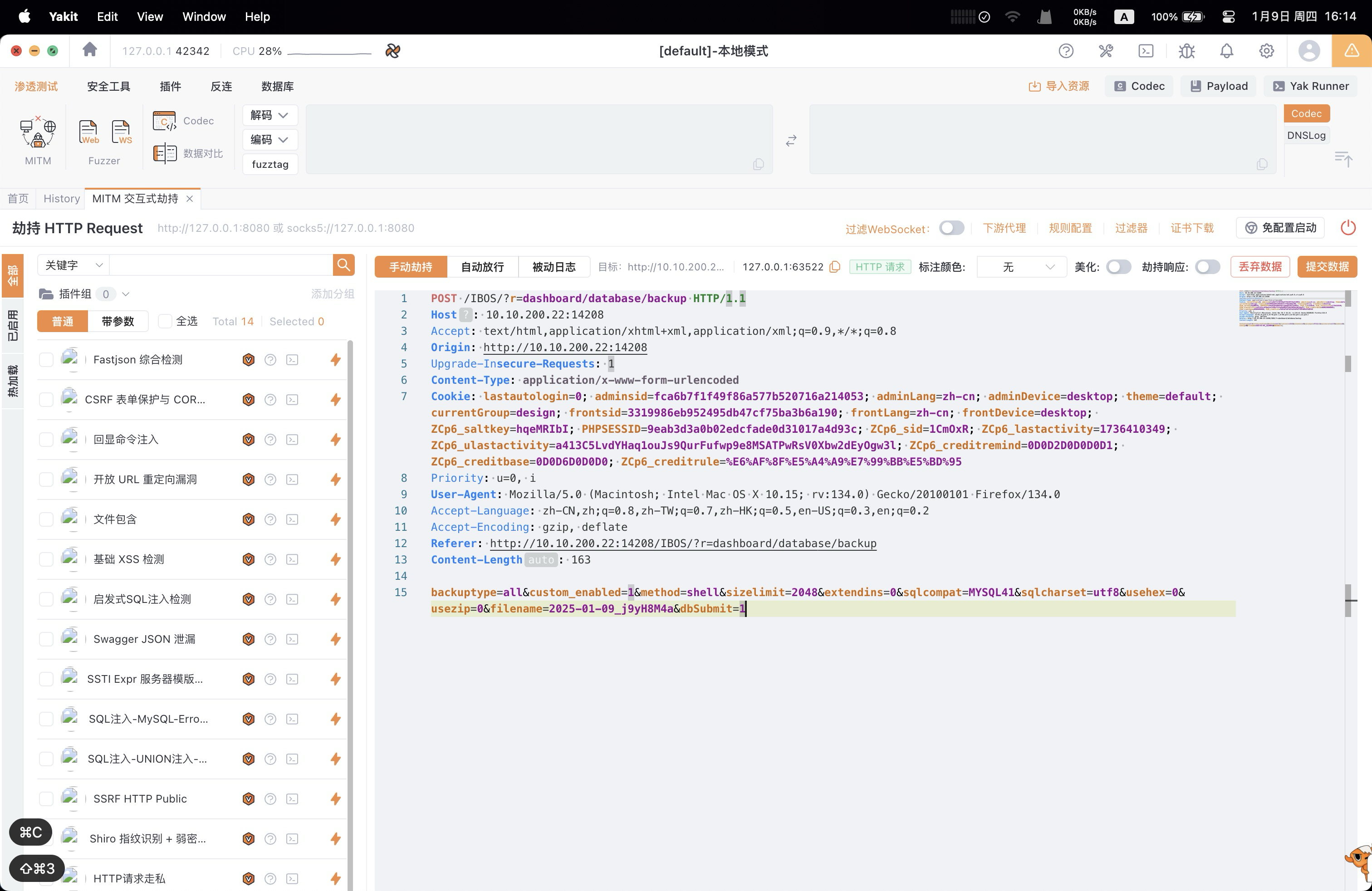Toggle the 美化 beautify switch
The width and height of the screenshot is (1372, 891).
pos(1118,267)
